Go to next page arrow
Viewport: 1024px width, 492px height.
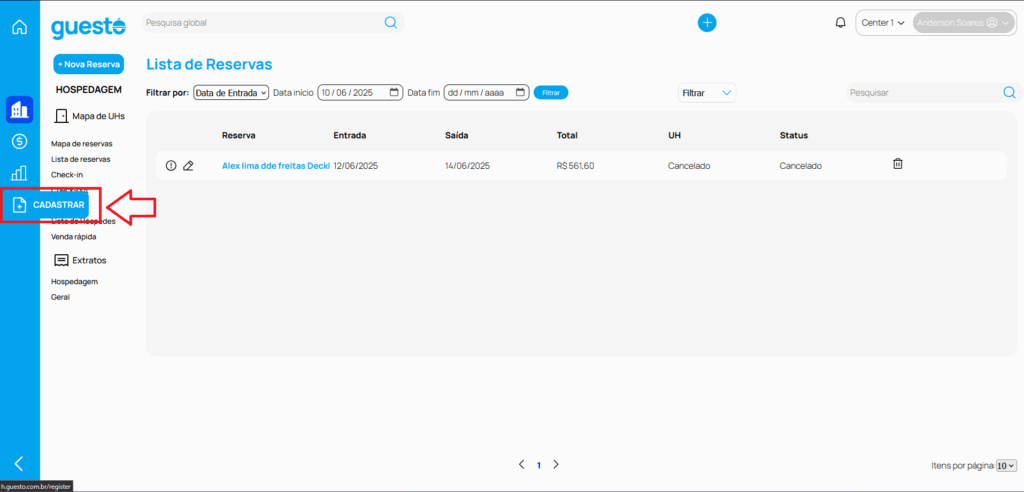tap(556, 465)
